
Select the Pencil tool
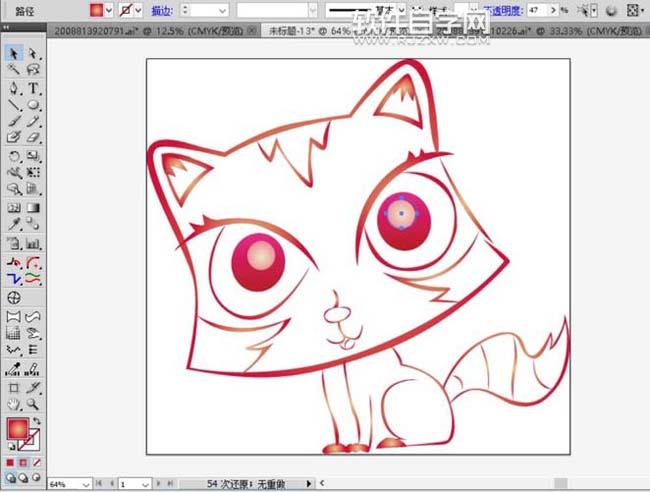point(33,121)
